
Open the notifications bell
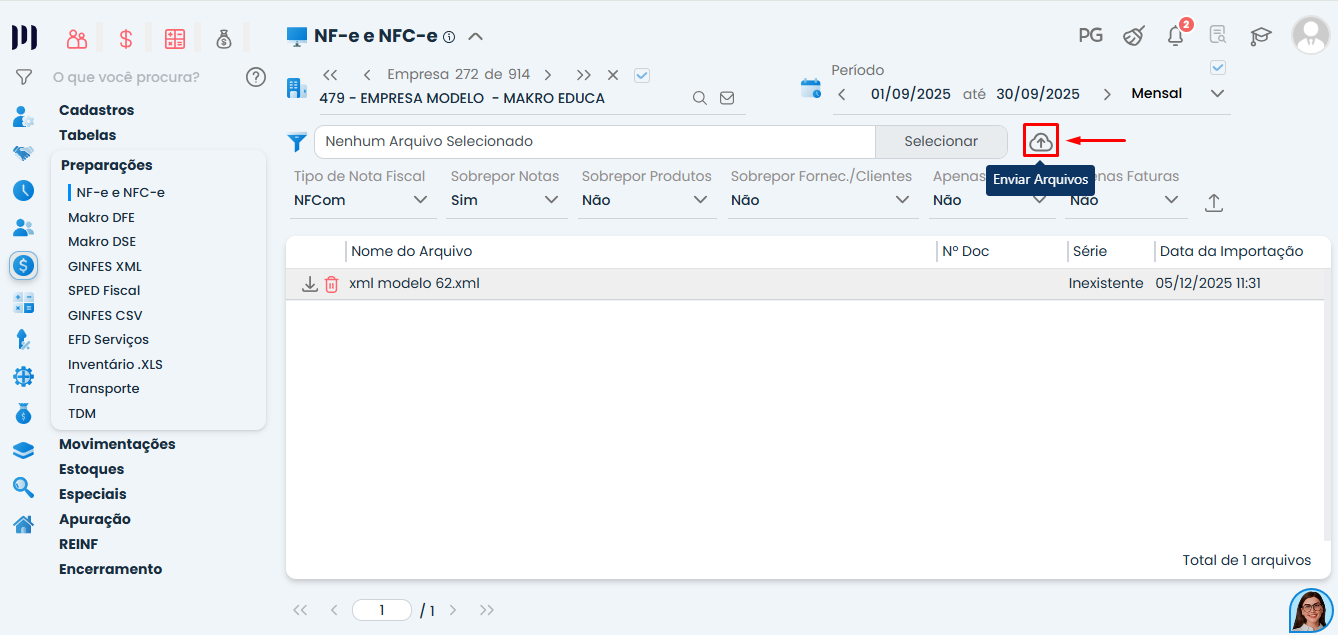1176,35
